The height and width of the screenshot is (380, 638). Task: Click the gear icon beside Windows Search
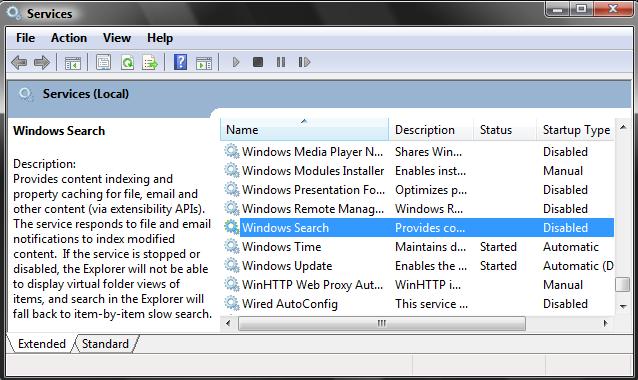click(232, 227)
